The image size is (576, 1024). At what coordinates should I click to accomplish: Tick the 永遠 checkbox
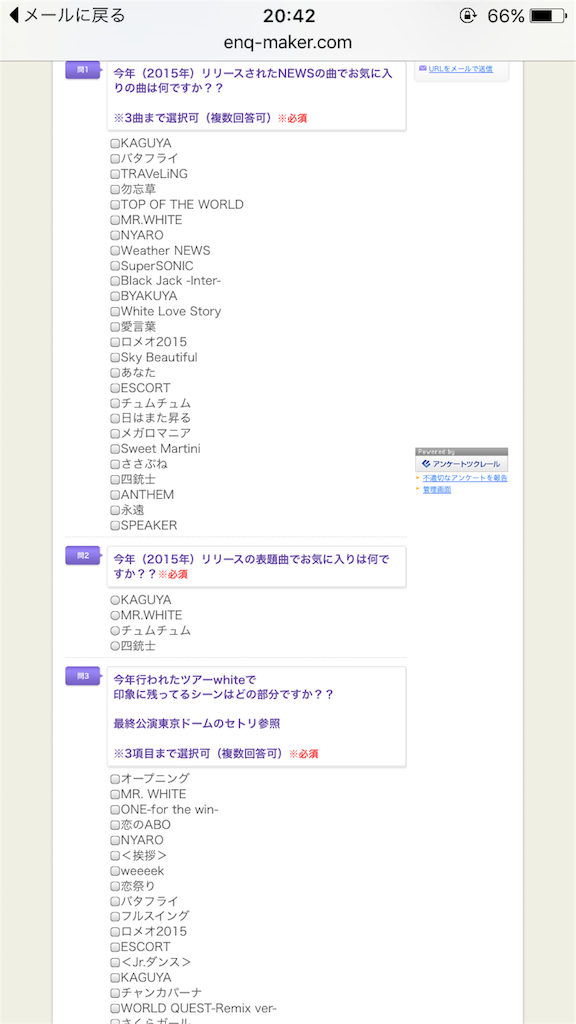pos(115,510)
